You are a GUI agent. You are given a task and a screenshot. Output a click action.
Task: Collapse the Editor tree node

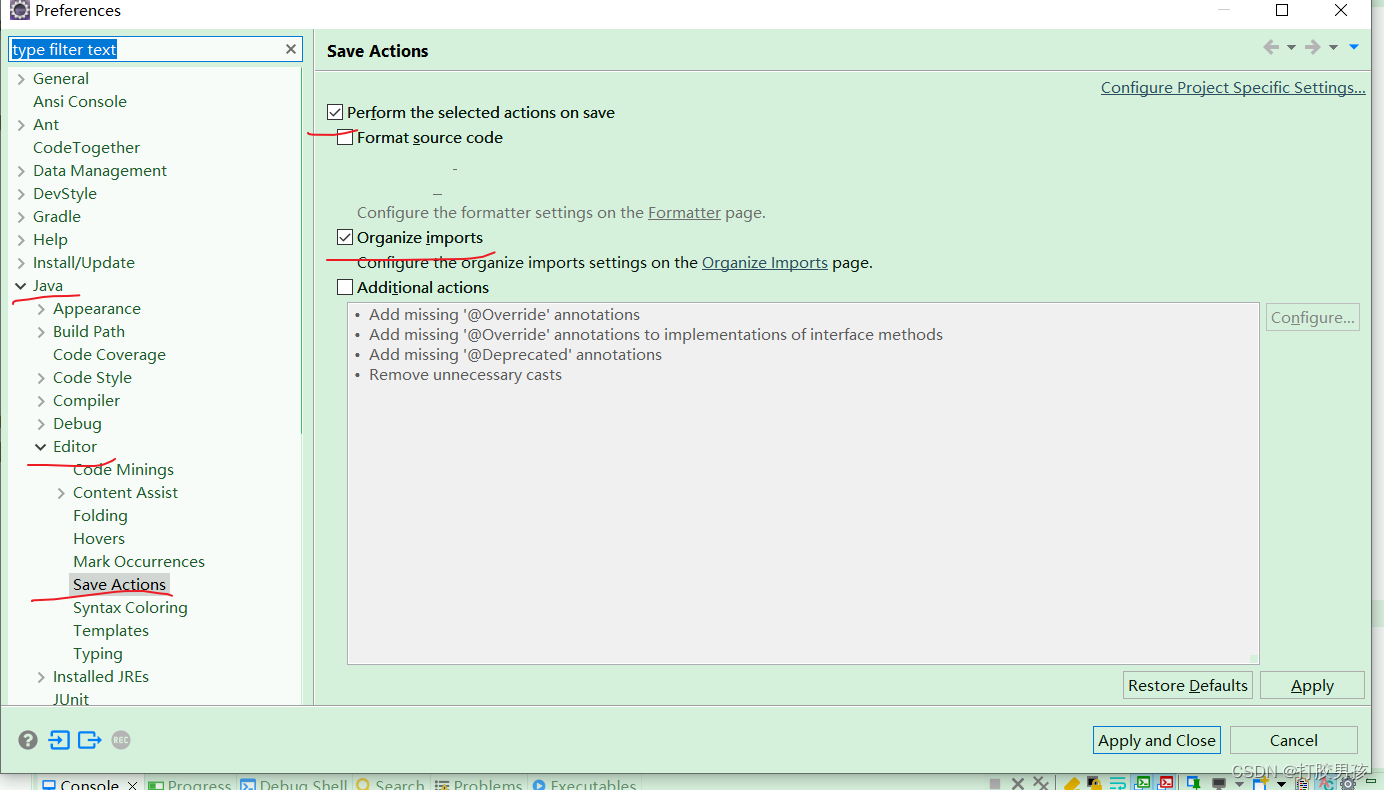pyautogui.click(x=41, y=447)
